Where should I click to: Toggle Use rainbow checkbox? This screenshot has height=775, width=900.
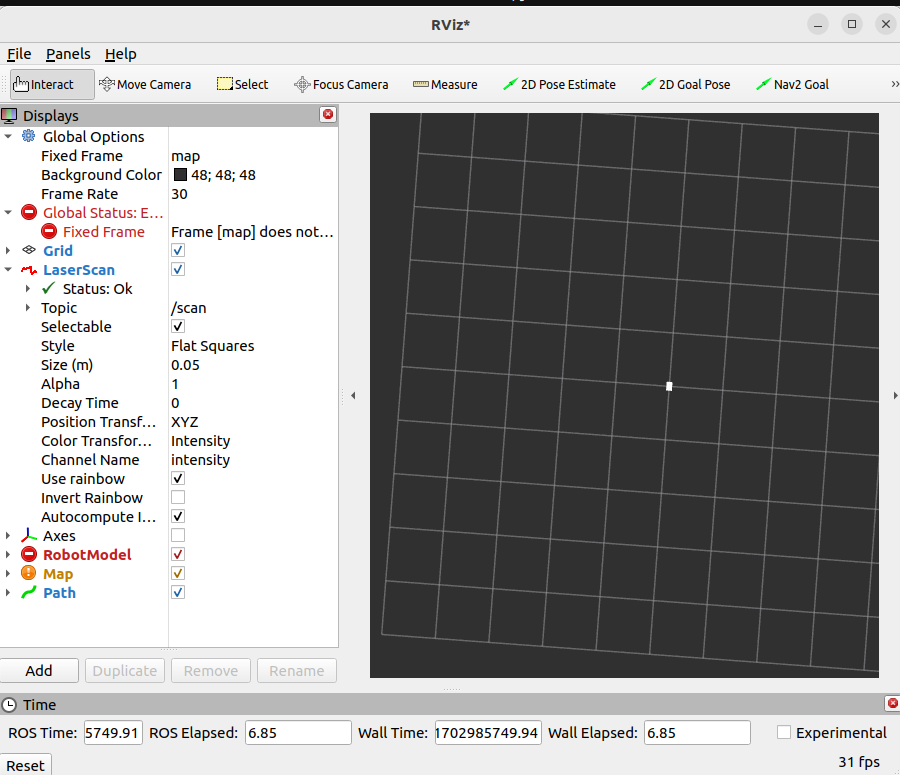pyautogui.click(x=178, y=478)
